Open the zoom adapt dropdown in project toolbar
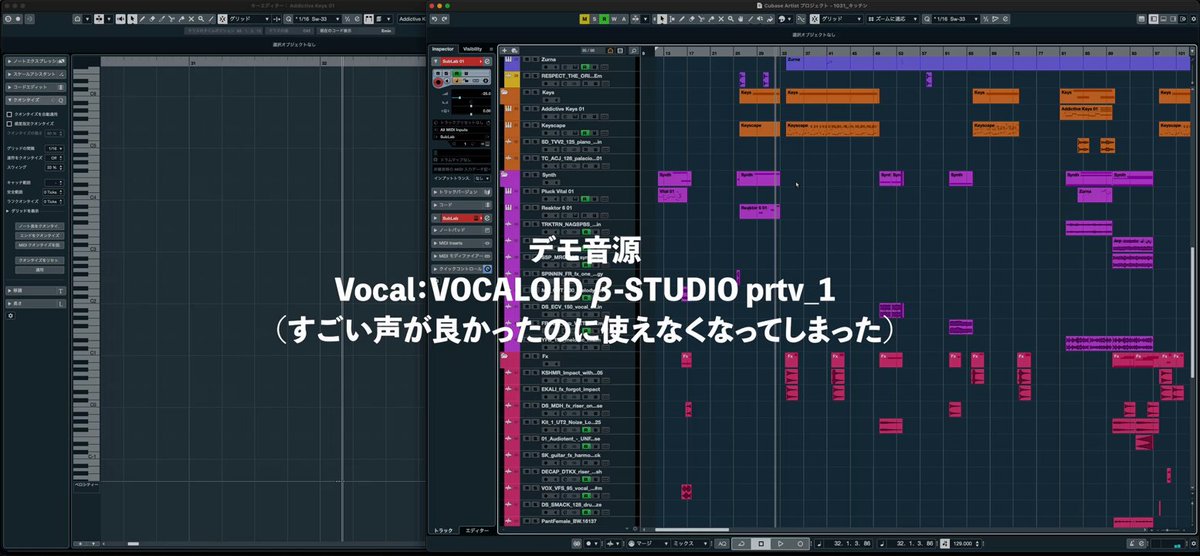This screenshot has height=556, width=1200. pyautogui.click(x=893, y=18)
